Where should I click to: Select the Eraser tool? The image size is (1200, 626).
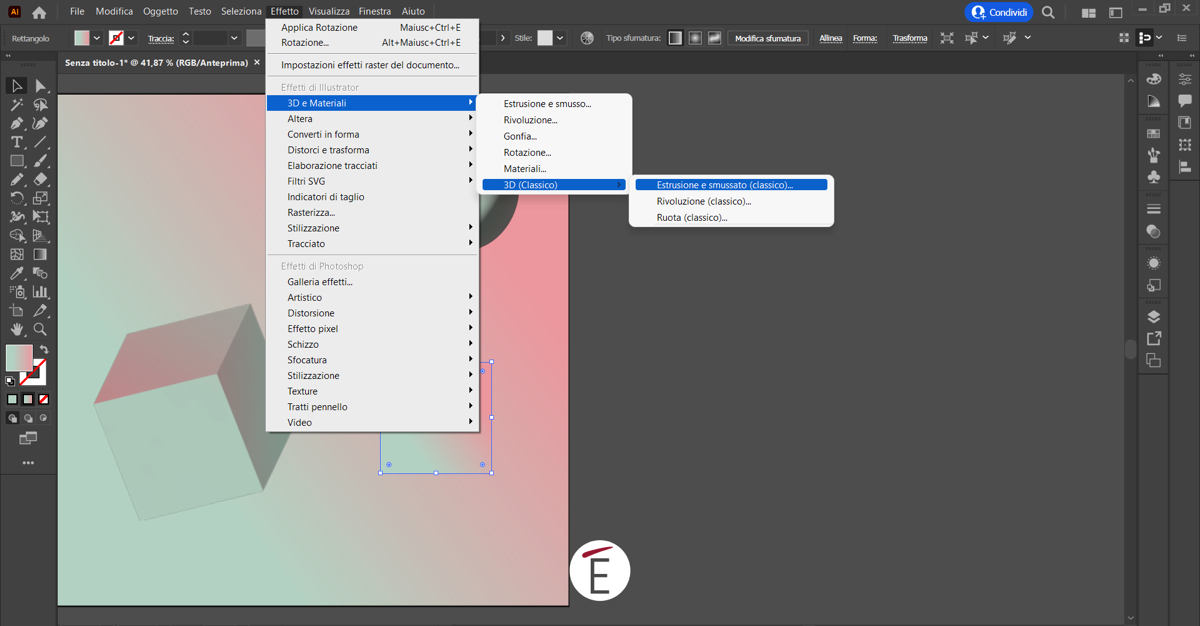click(40, 180)
